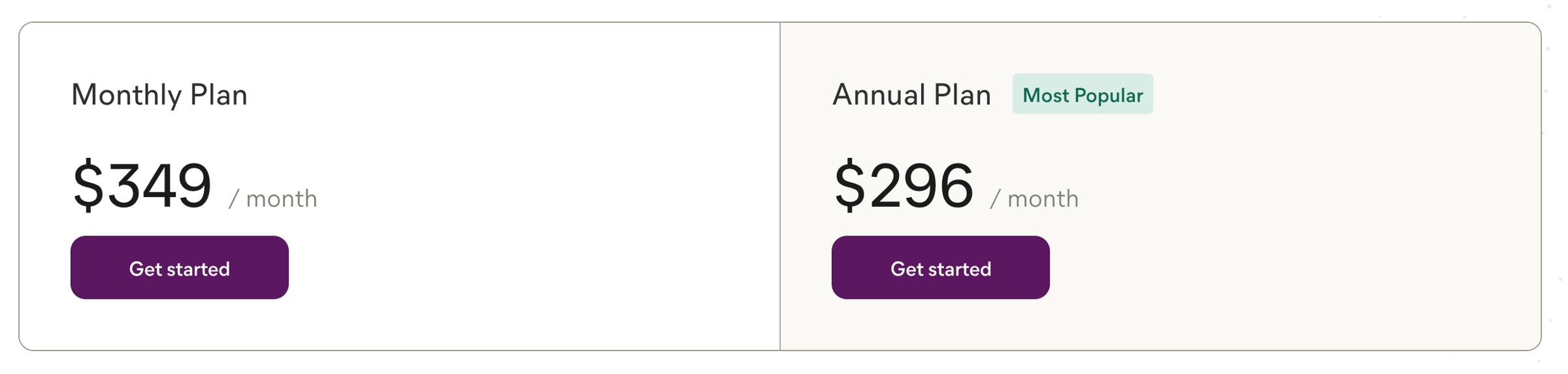
Task: Click the $349 monthly price
Action: tap(142, 186)
